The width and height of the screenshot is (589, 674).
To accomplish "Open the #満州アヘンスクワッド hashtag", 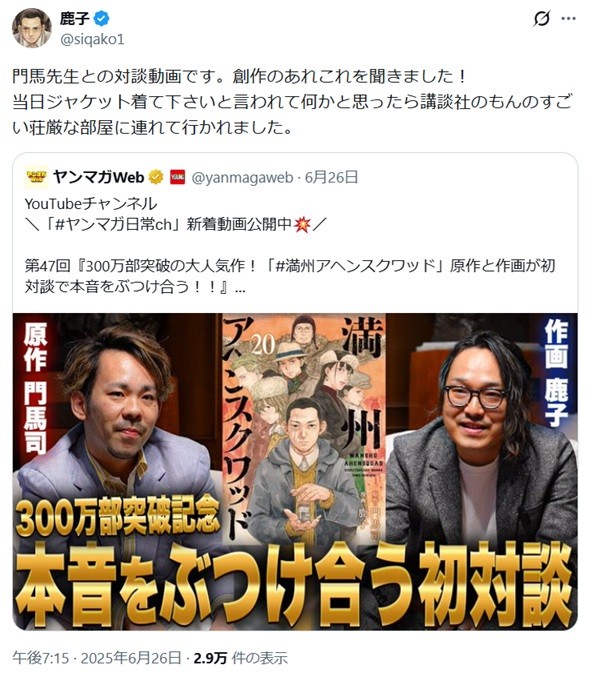I will (356, 266).
